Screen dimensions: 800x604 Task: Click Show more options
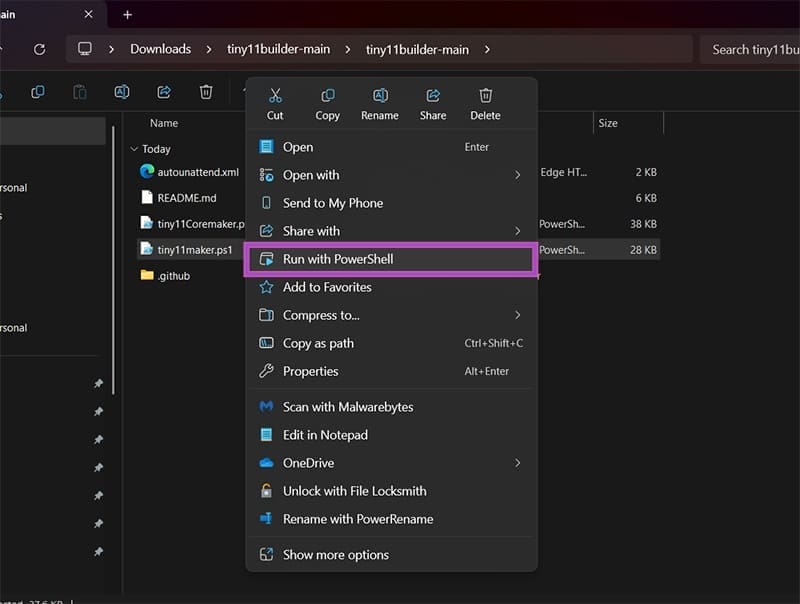pos(335,555)
